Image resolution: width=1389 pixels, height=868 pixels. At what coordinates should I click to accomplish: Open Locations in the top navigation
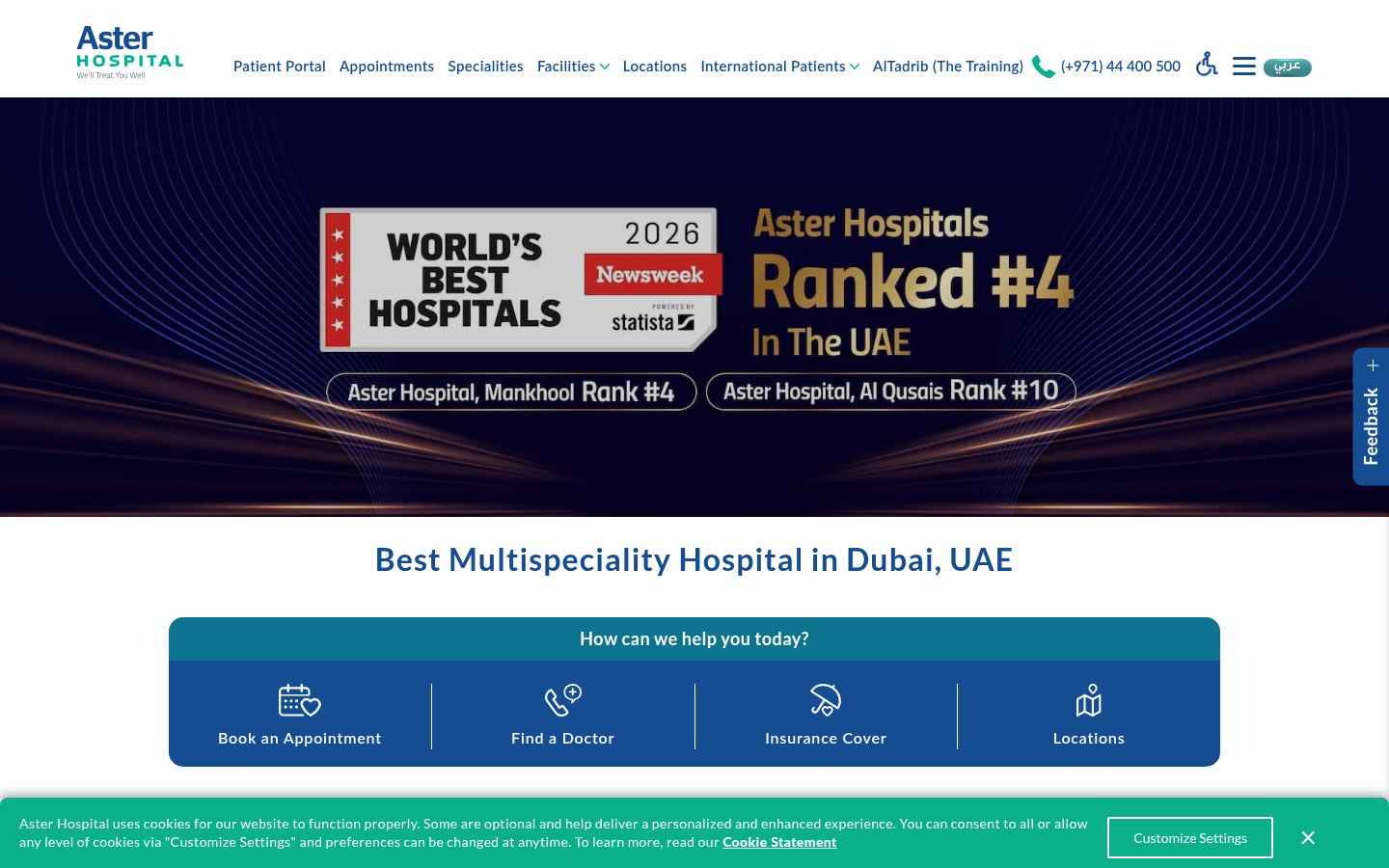click(x=655, y=67)
